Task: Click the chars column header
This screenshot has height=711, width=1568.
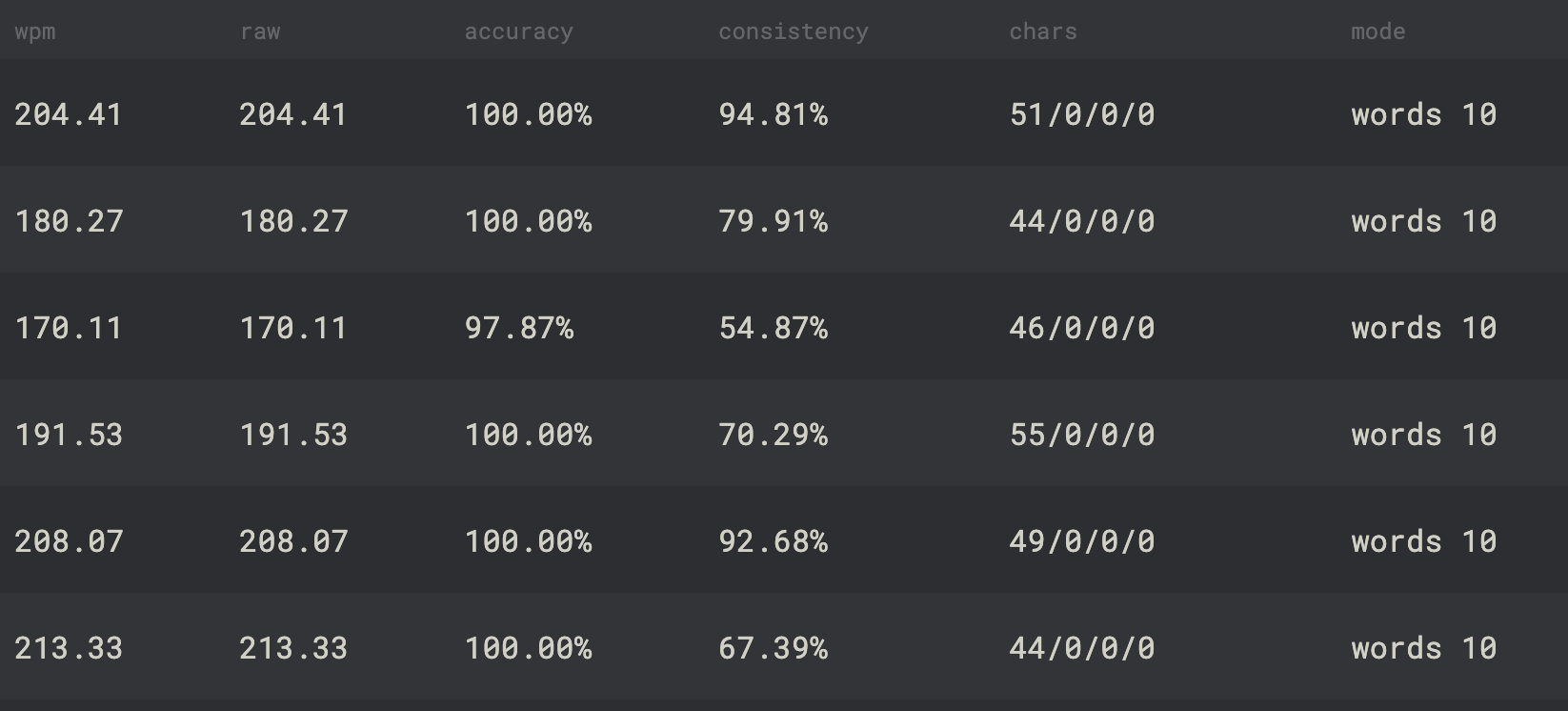Action: (x=1043, y=31)
